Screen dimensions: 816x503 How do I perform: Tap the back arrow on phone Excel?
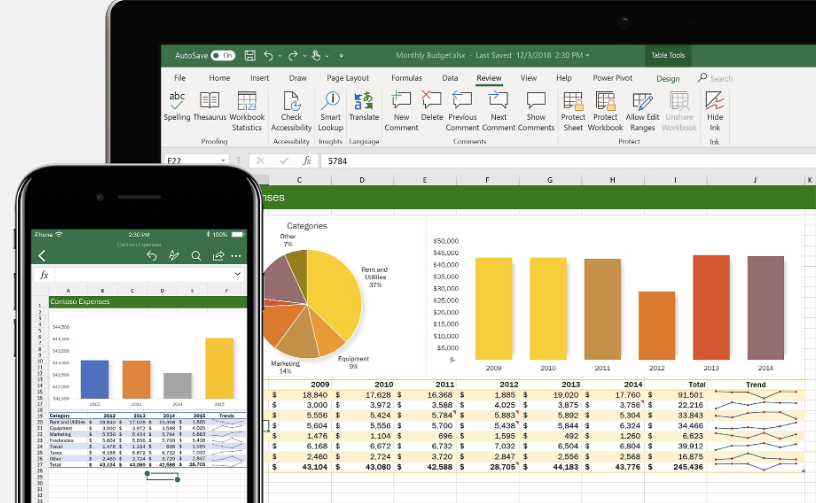[42, 255]
